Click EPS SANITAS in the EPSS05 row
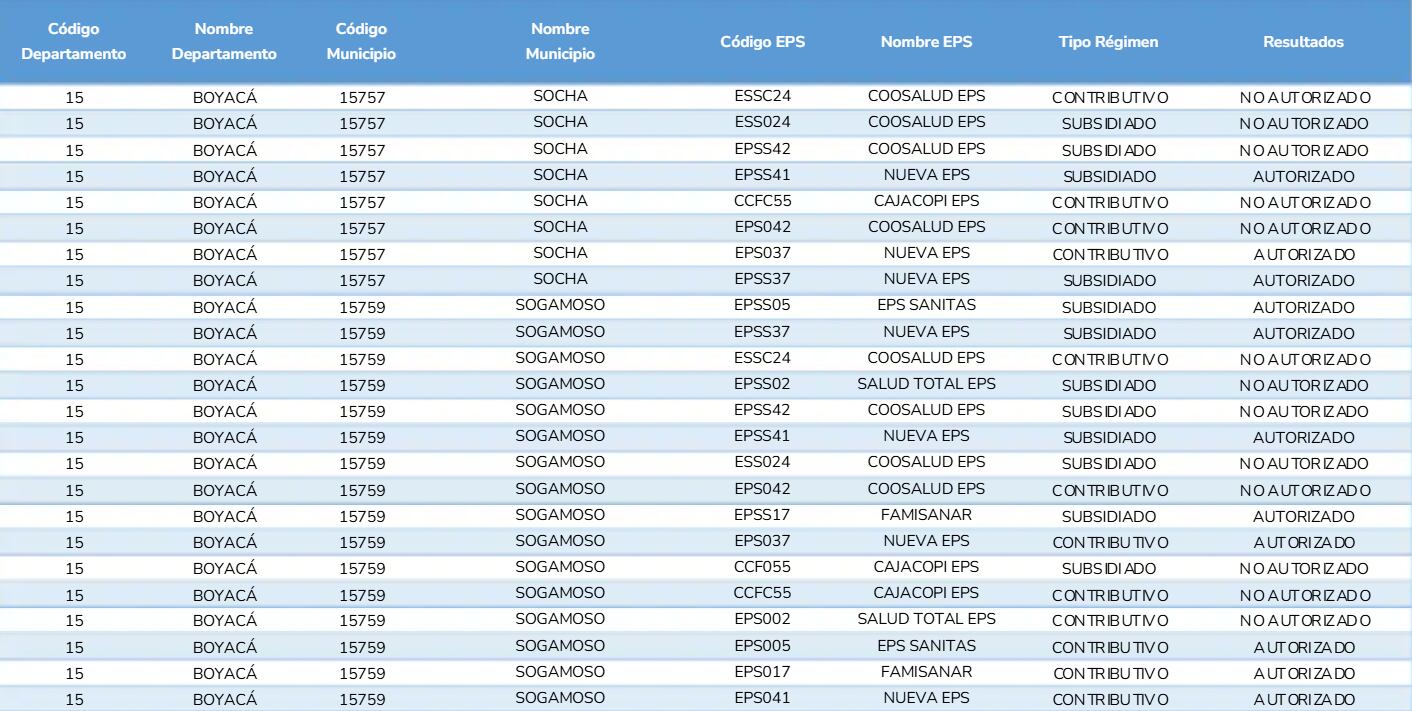The height and width of the screenshot is (711, 1412). (x=926, y=306)
